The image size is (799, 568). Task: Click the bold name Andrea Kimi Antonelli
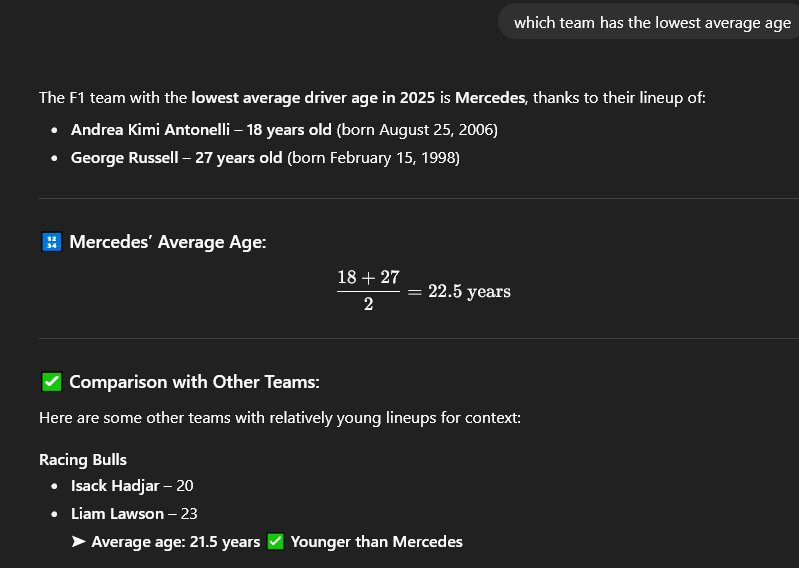click(150, 130)
